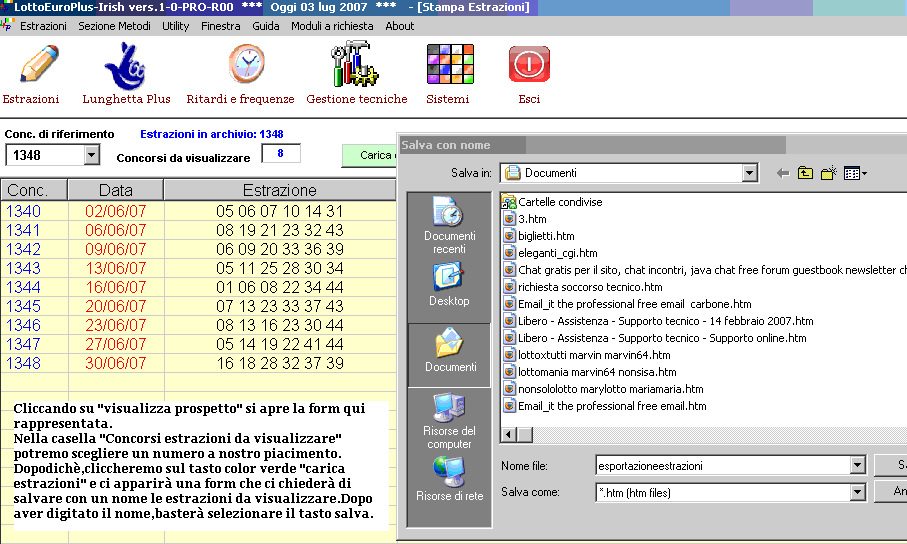
Task: Select Libero Assistenza Supporto online.htm file
Action: [x=655, y=338]
